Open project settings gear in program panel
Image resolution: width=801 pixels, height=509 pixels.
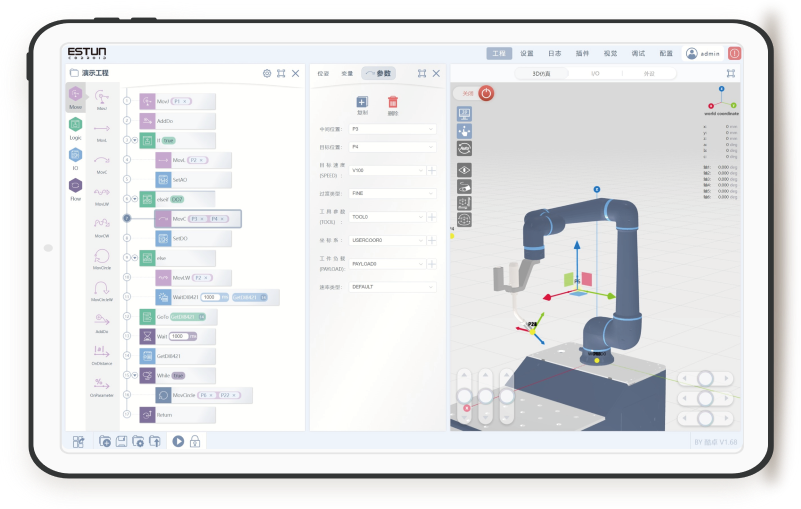267,73
